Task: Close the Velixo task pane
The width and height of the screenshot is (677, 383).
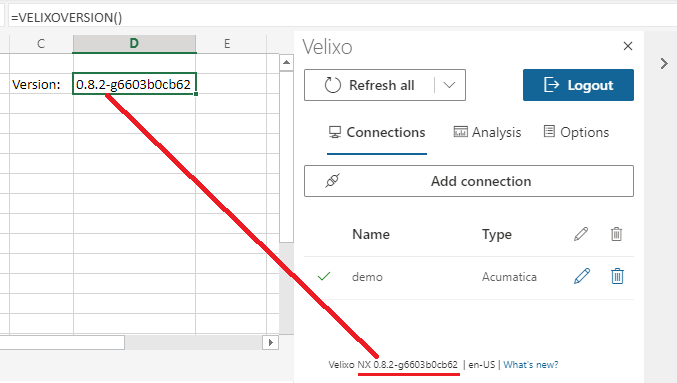Action: coord(628,46)
